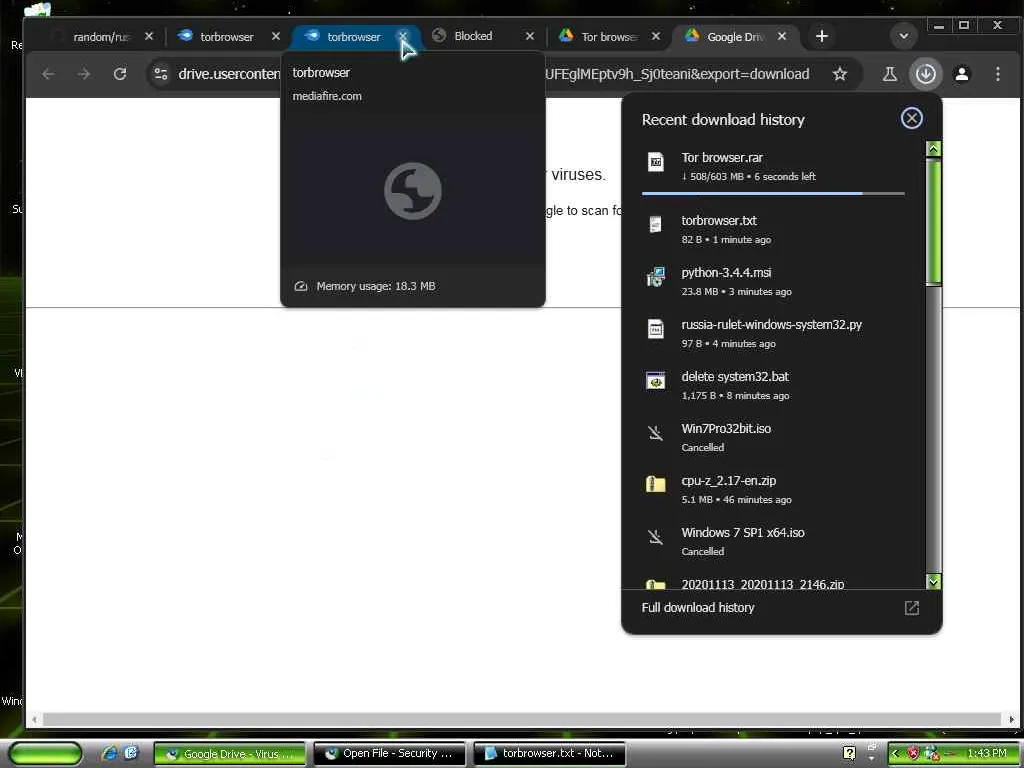Launch Internet Explorer from quick launch
The height and width of the screenshot is (768, 1024).
[109, 753]
